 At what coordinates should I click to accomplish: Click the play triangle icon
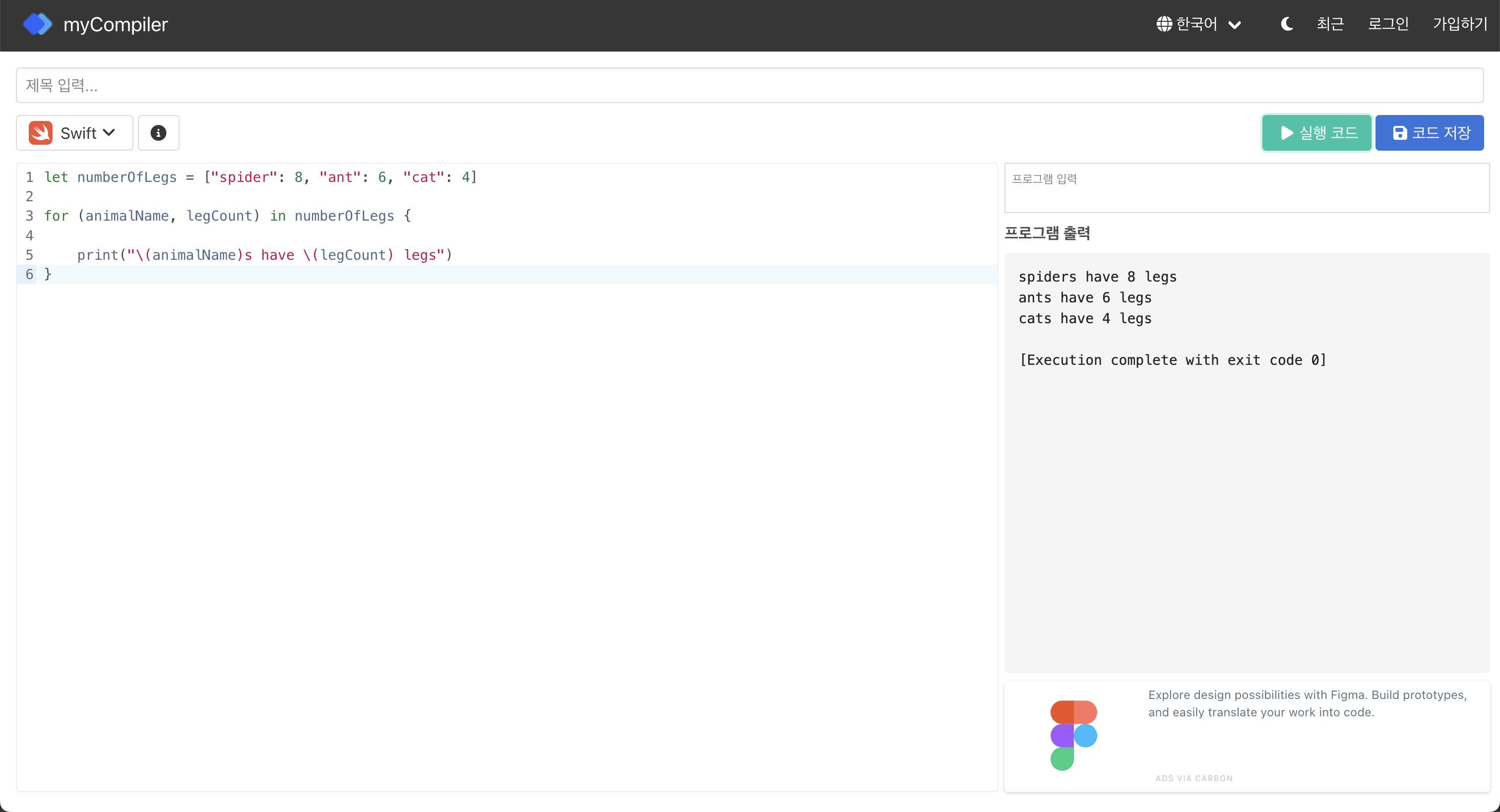click(1287, 133)
